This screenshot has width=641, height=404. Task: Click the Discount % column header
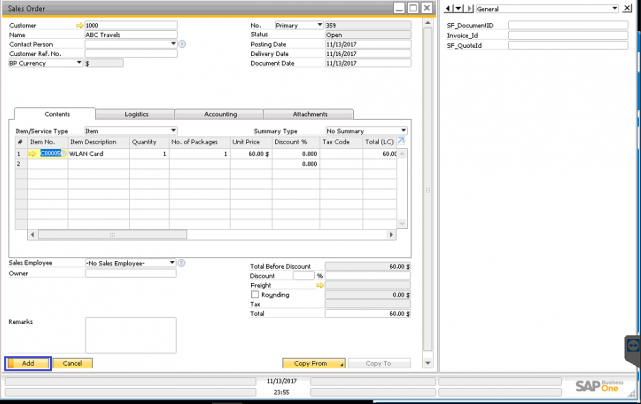[x=296, y=142]
